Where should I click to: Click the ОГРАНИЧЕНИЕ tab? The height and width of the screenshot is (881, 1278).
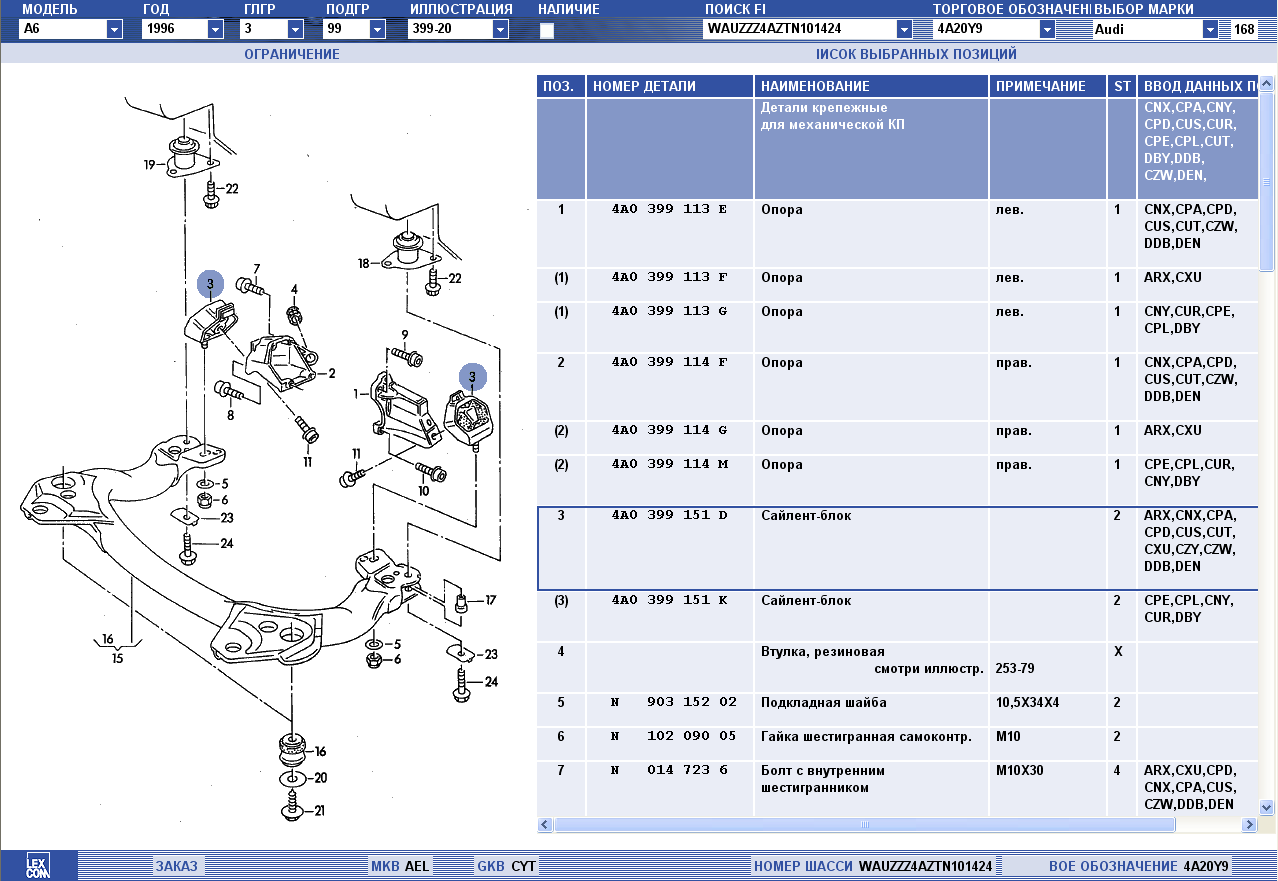[292, 54]
